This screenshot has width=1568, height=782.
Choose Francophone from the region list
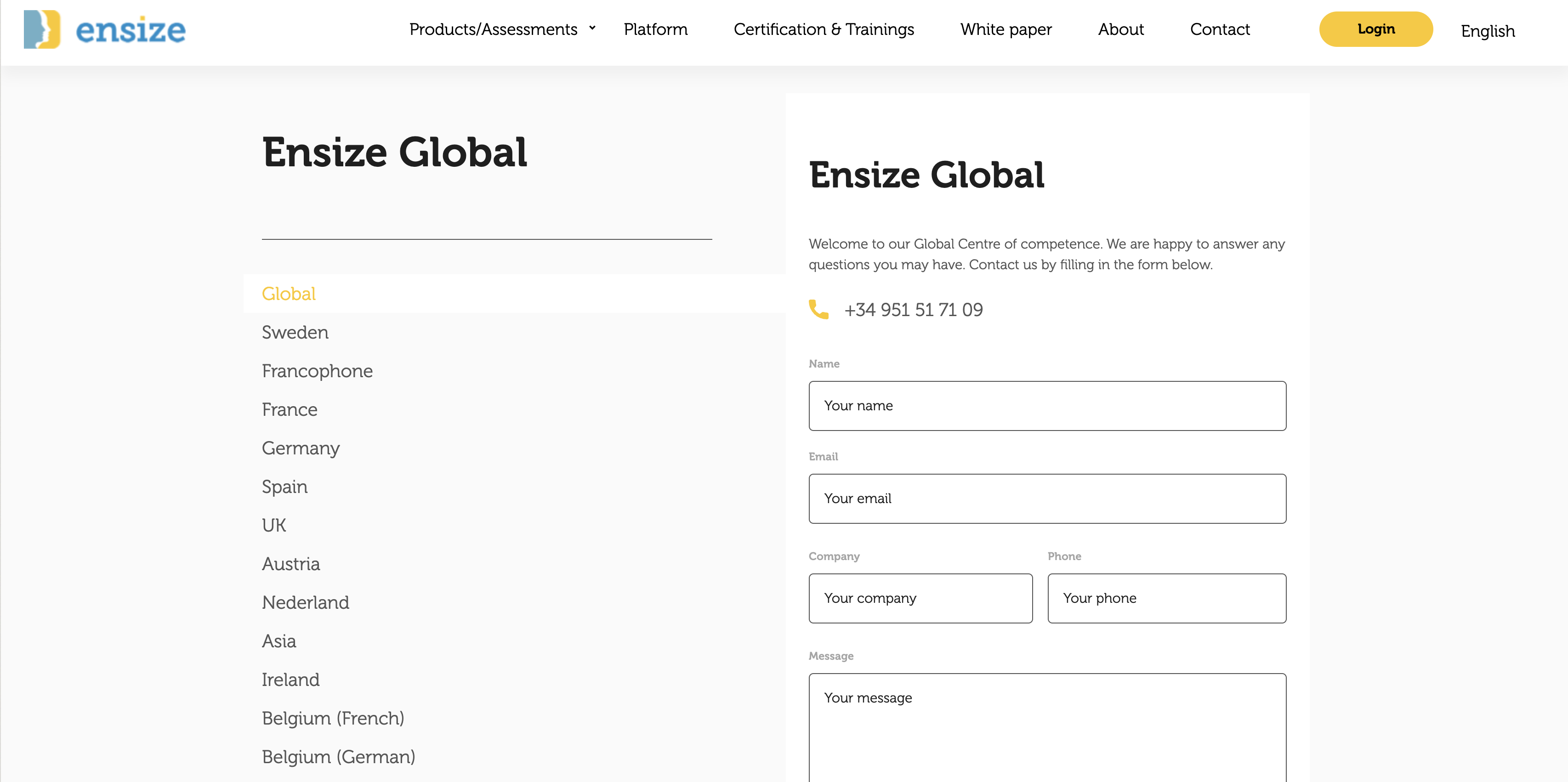317,371
